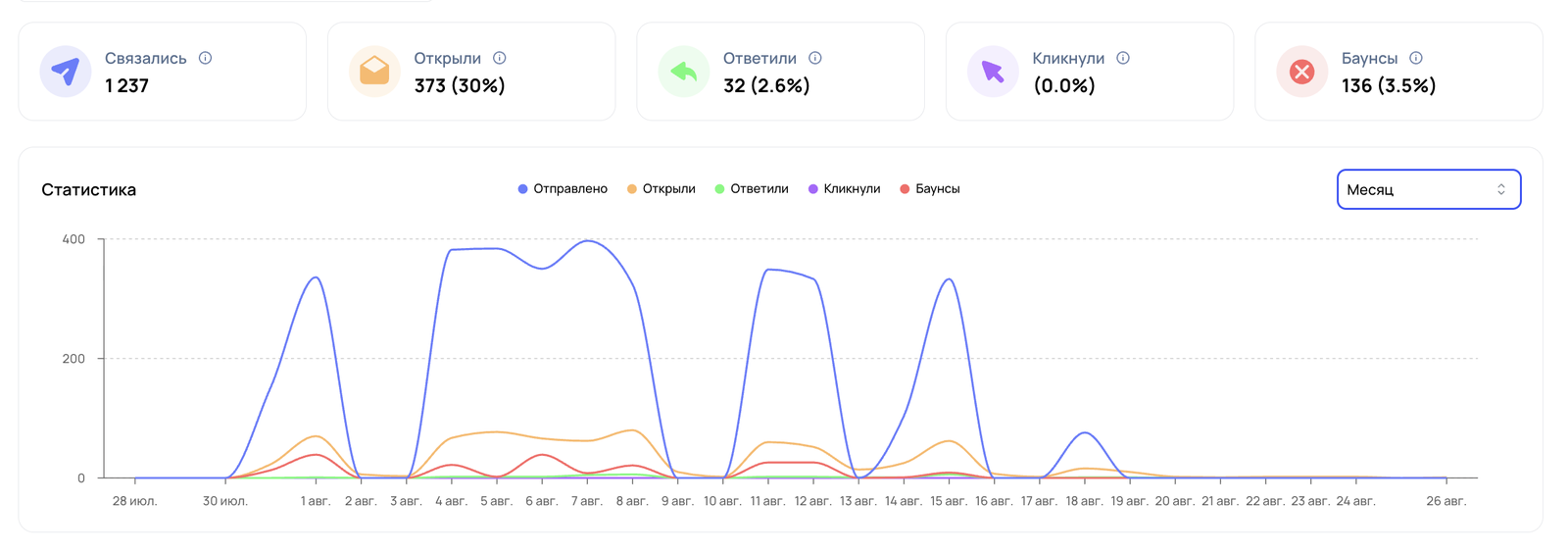Click the green reply arrow Ответили icon
Viewport: 1568px width, 552px height.
(683, 72)
